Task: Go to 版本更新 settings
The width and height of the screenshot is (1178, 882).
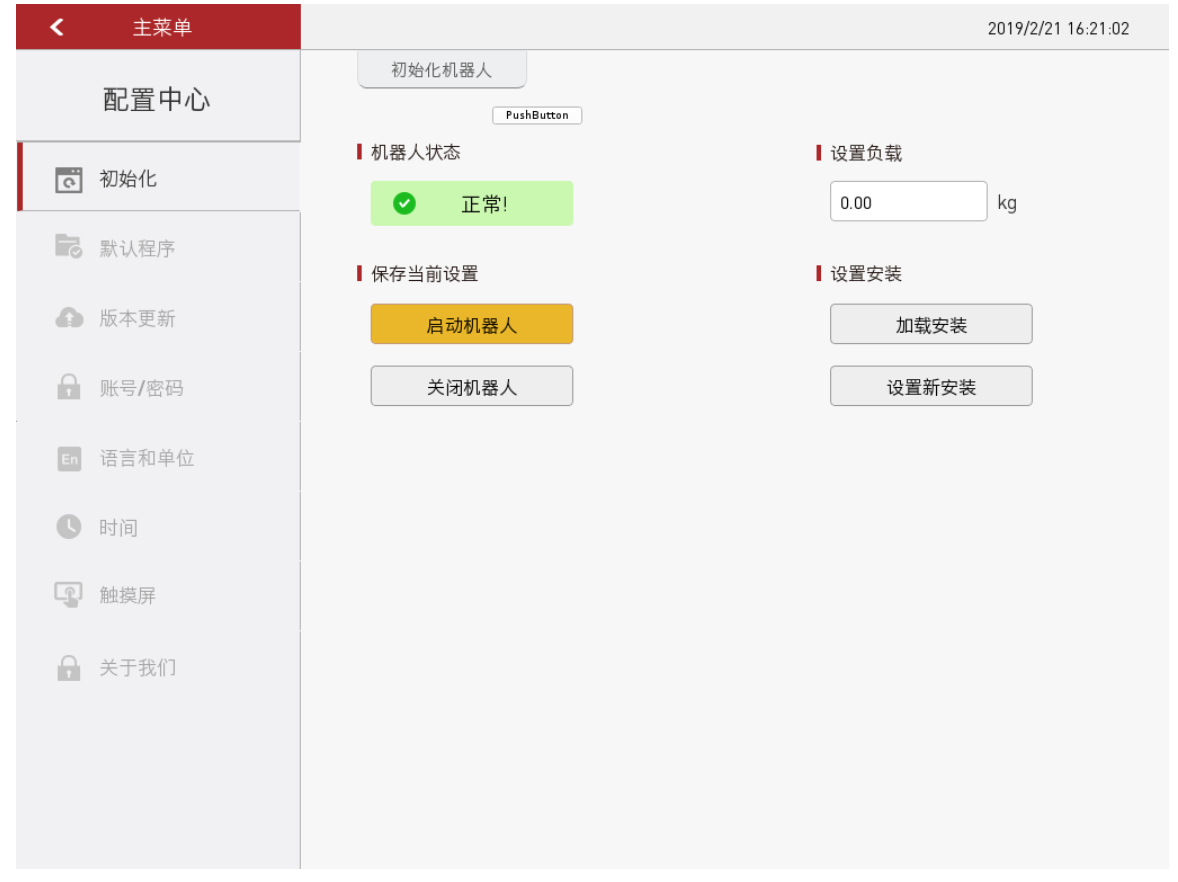Action: 159,318
